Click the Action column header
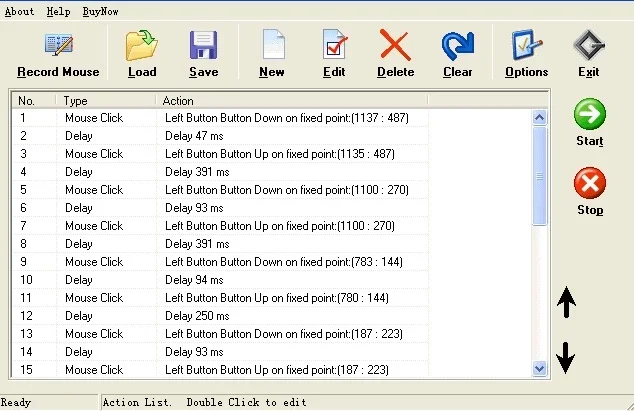Screen dimensions: 634x411 (x=292, y=101)
